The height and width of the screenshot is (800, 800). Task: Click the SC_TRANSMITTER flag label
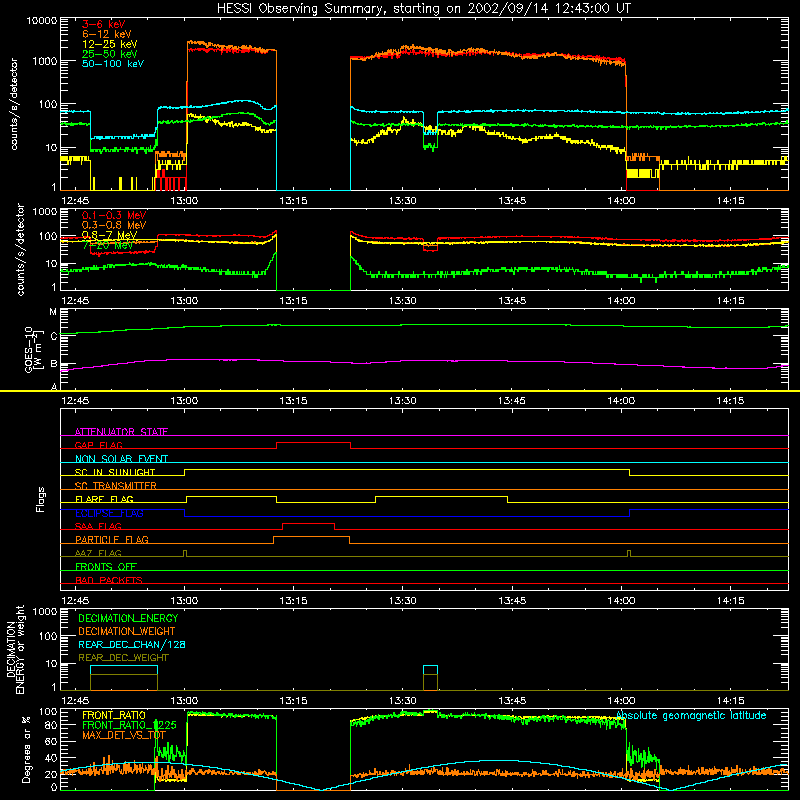115,486
